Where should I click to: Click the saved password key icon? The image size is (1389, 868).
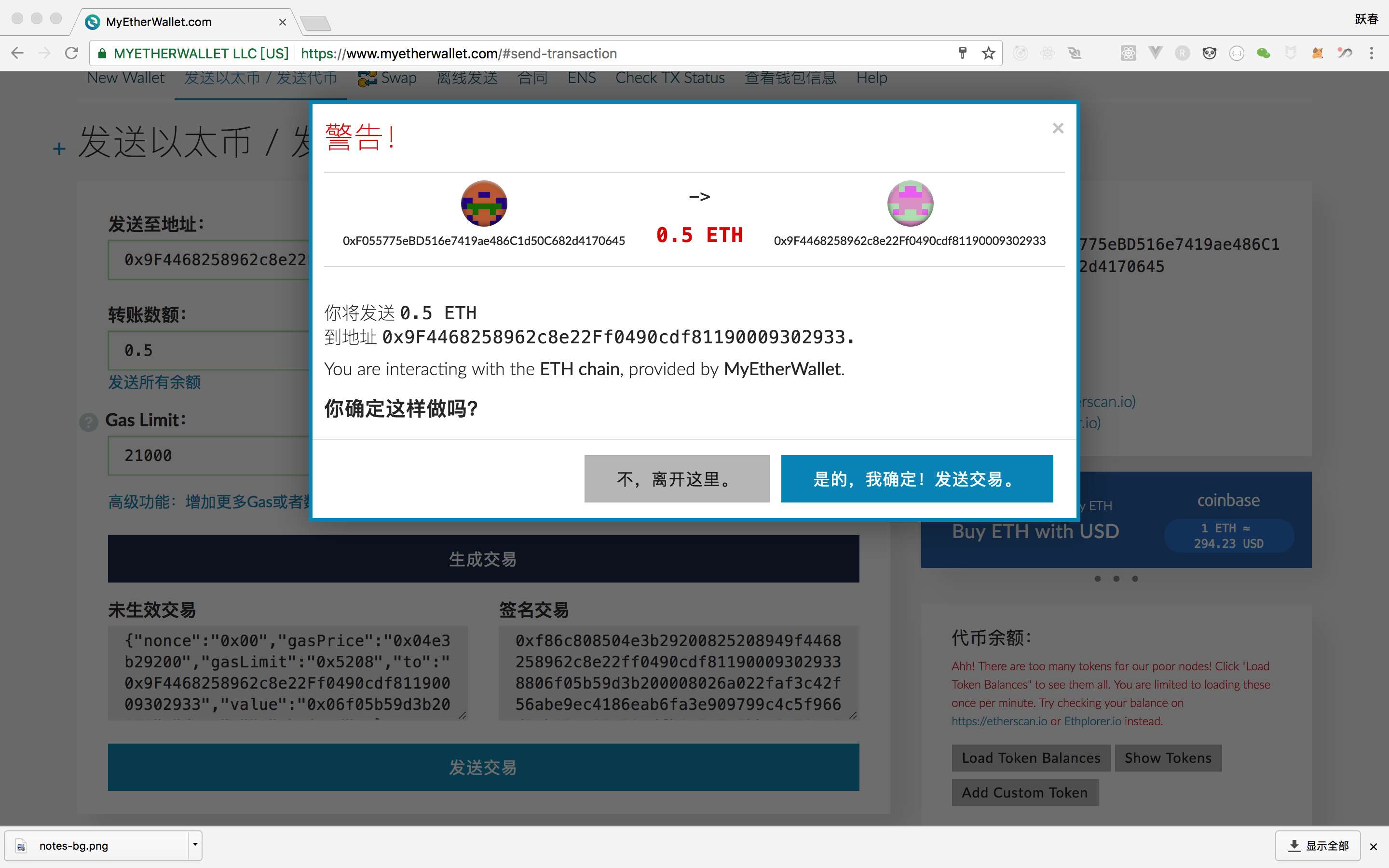point(963,54)
